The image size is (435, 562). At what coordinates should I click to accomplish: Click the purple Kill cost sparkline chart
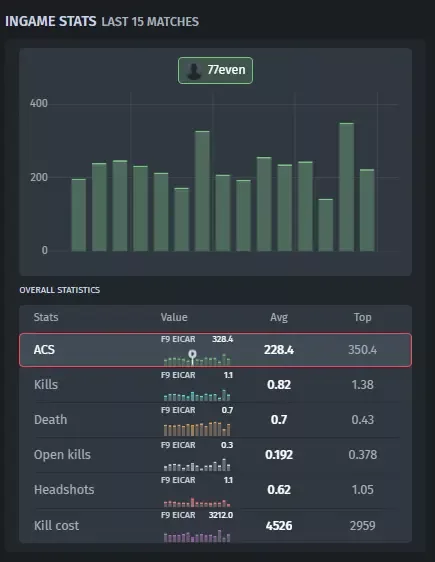pos(197,536)
